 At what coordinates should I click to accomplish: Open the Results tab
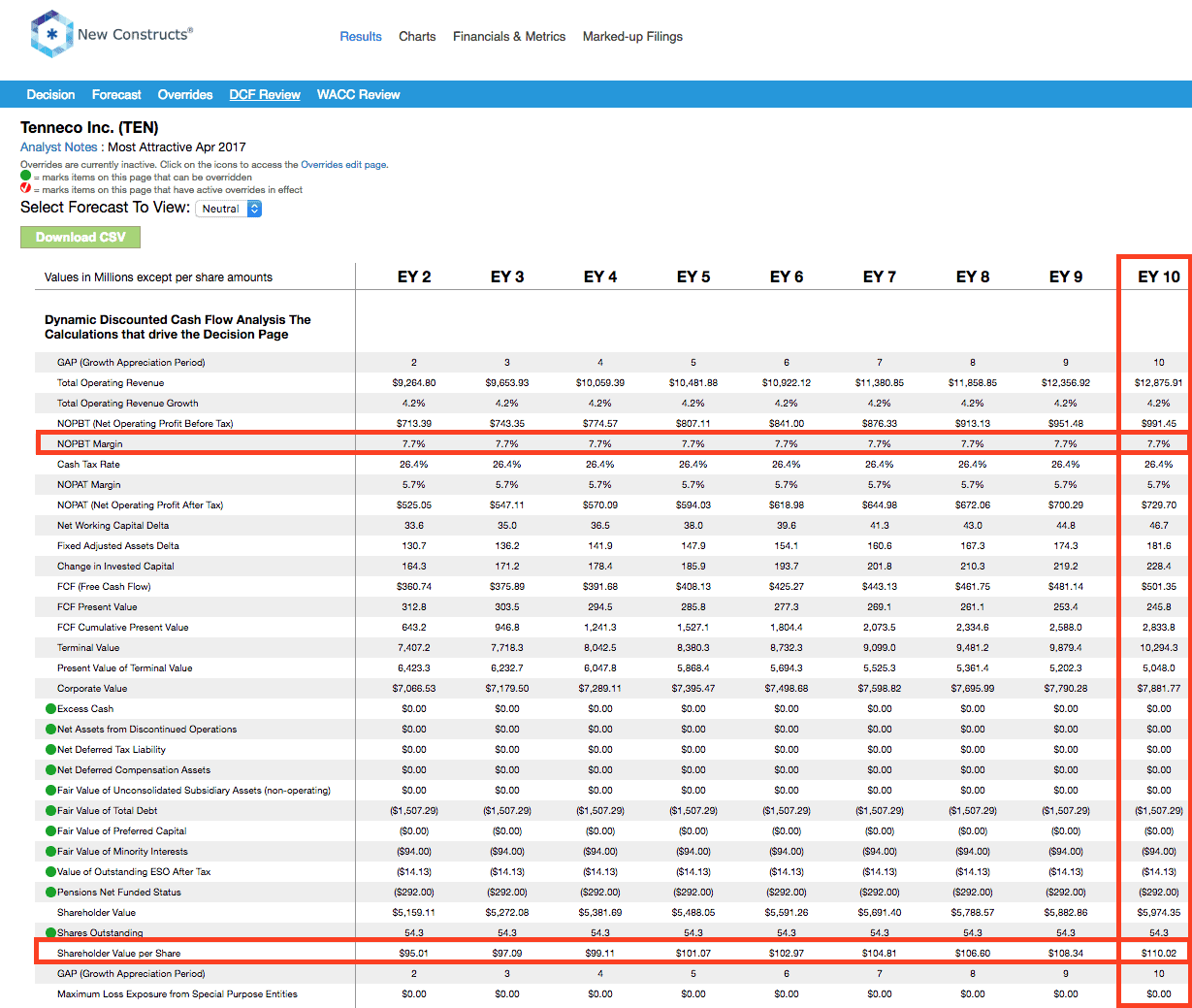coord(361,37)
